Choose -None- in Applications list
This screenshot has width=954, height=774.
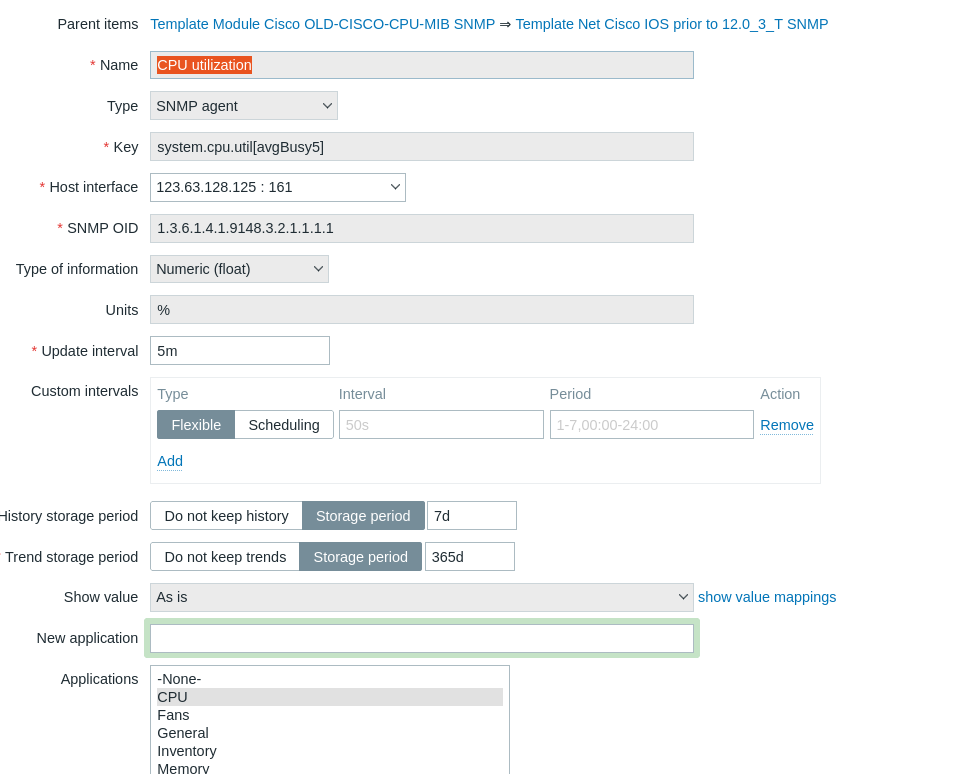coord(180,679)
